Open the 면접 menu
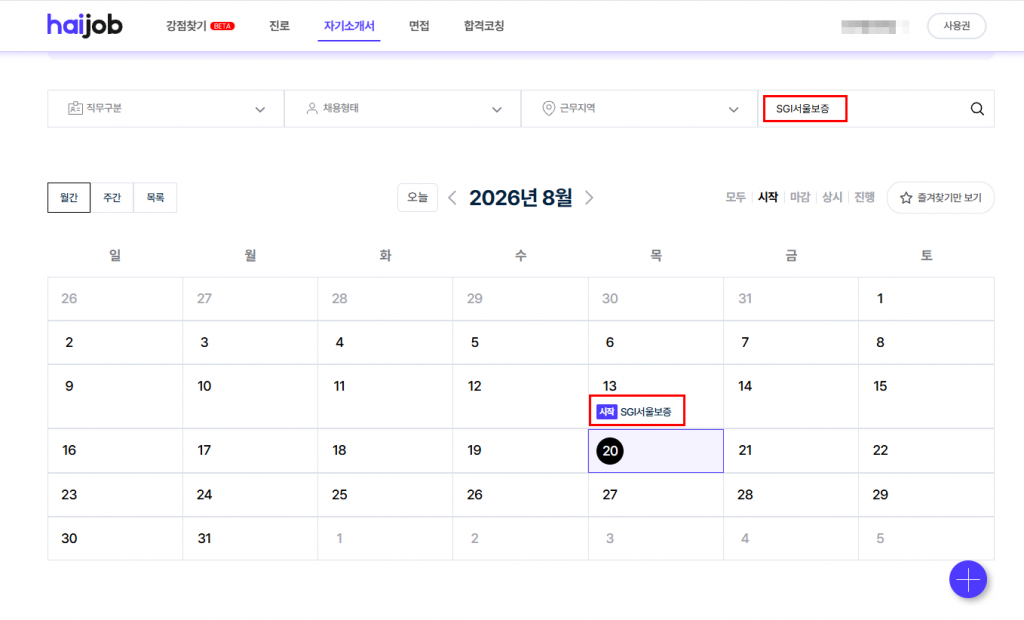This screenshot has height=620, width=1024. point(419,26)
